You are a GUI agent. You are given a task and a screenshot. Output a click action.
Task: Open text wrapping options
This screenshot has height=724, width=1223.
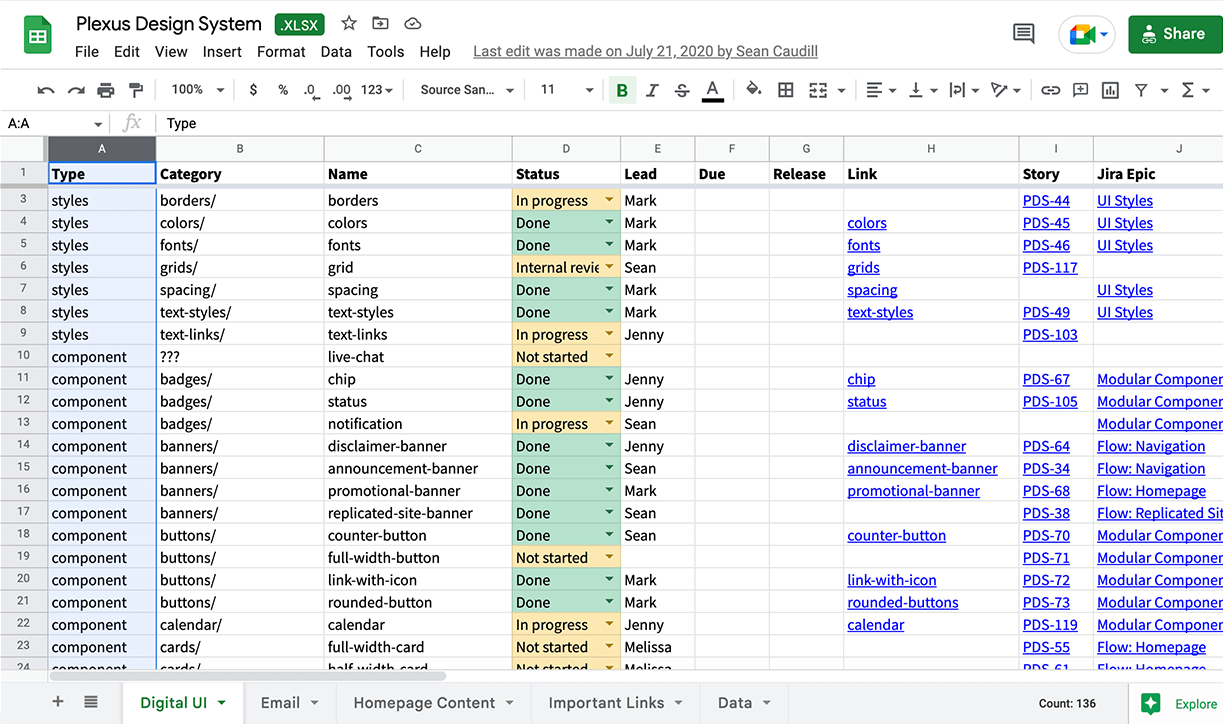point(963,90)
